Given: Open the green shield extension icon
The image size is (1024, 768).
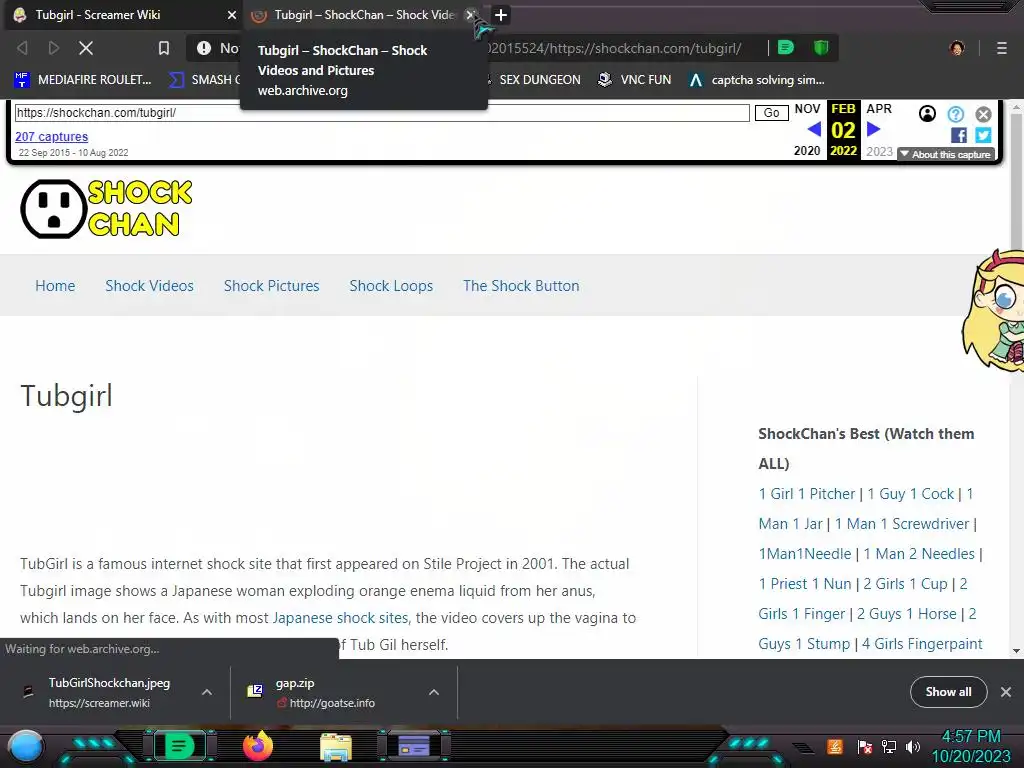Looking at the screenshot, I should pos(821,48).
